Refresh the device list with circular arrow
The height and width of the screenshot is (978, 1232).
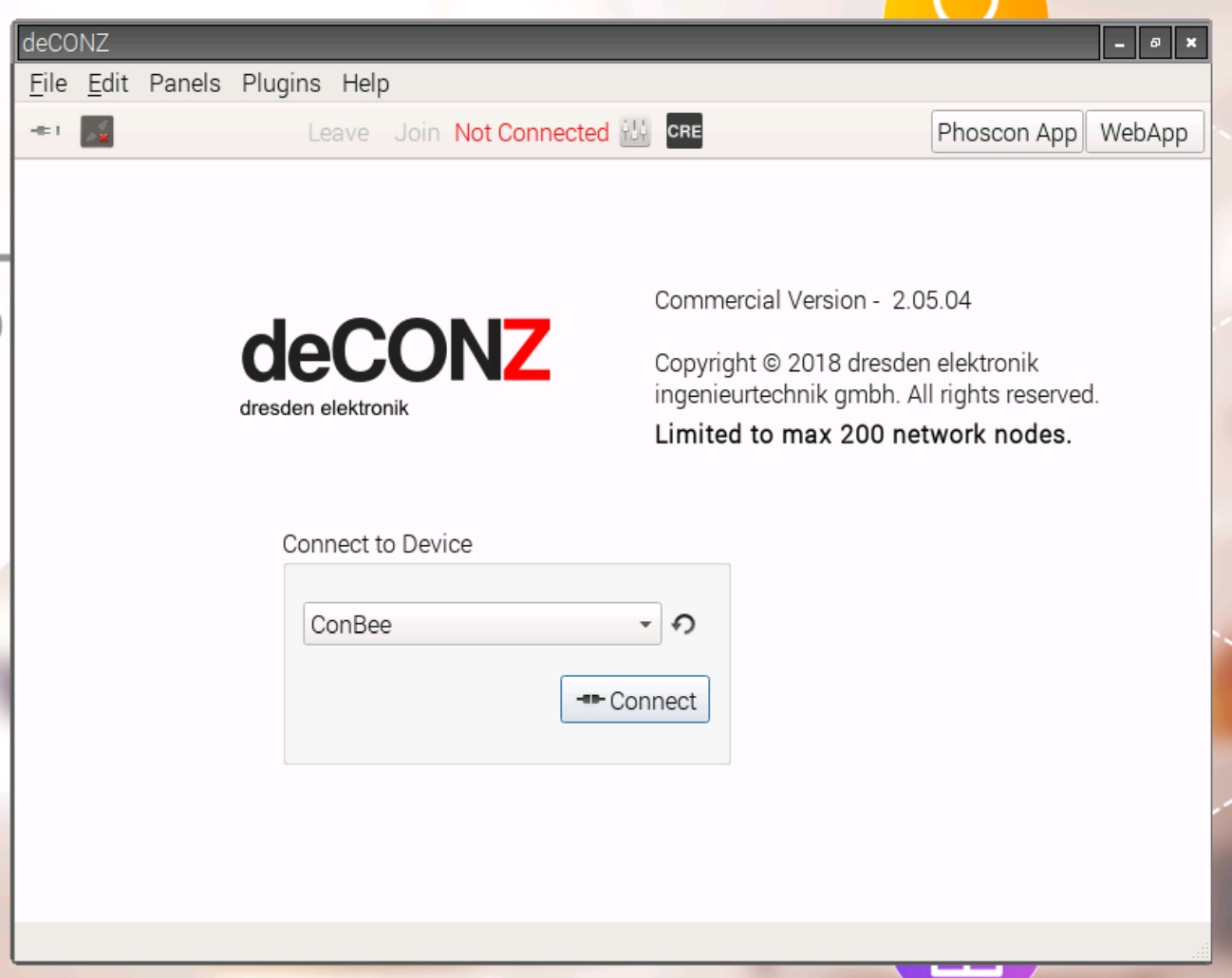(x=685, y=624)
